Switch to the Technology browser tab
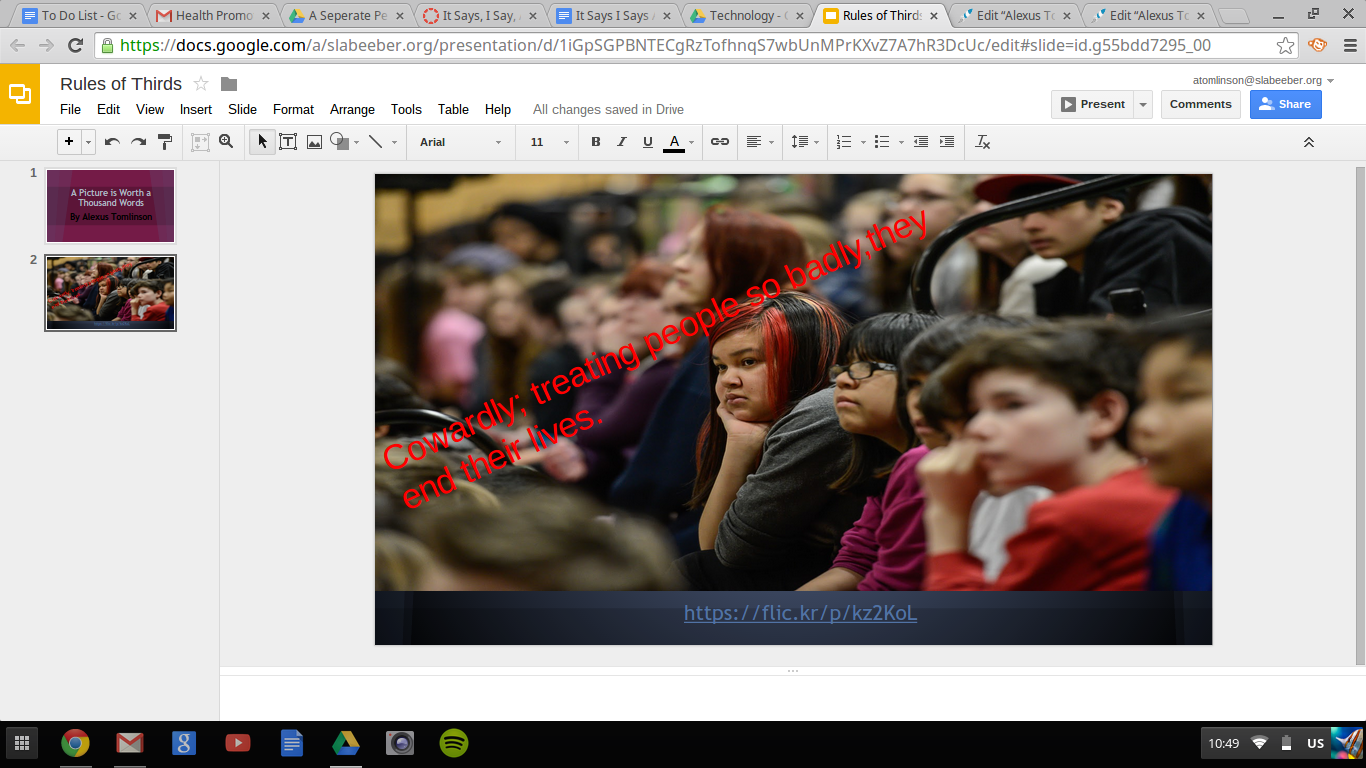 [x=746, y=16]
